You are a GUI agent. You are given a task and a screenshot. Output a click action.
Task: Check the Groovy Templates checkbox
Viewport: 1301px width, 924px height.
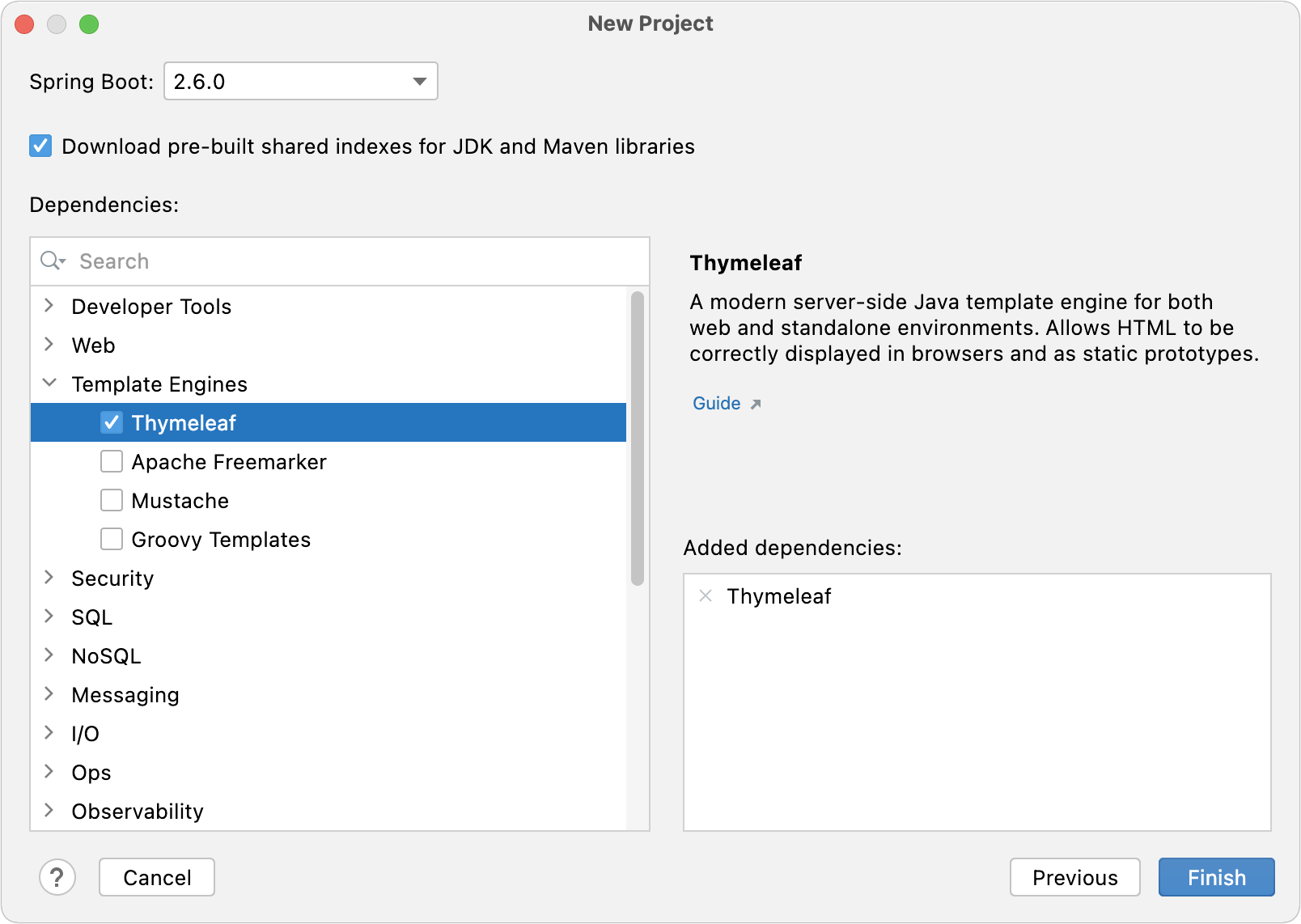click(x=112, y=539)
